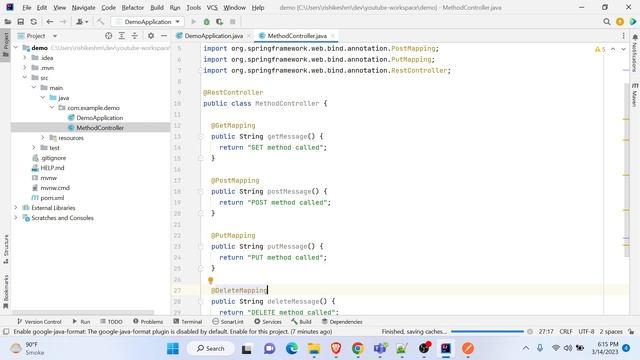The image size is (640, 360).
Task: Toggle the read-only lock in status bar
Action: pyautogui.click(x=631, y=332)
